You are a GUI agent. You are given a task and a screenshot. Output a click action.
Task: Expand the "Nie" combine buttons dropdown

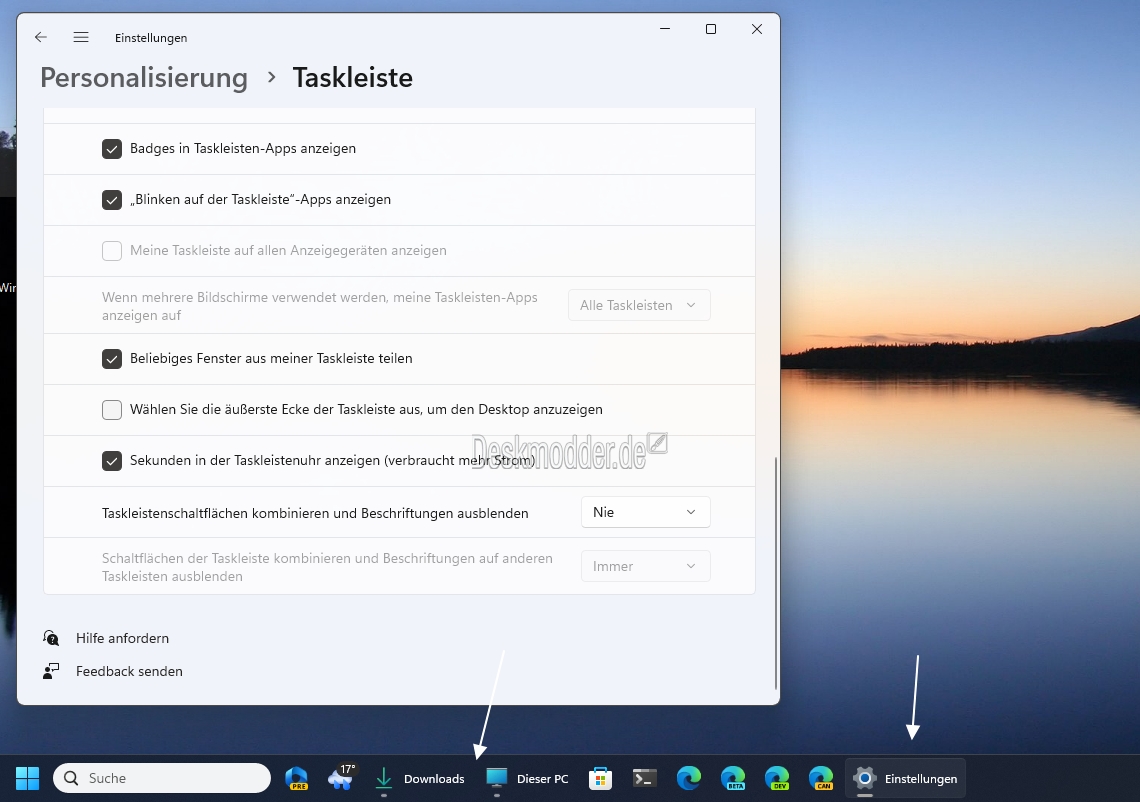point(645,512)
